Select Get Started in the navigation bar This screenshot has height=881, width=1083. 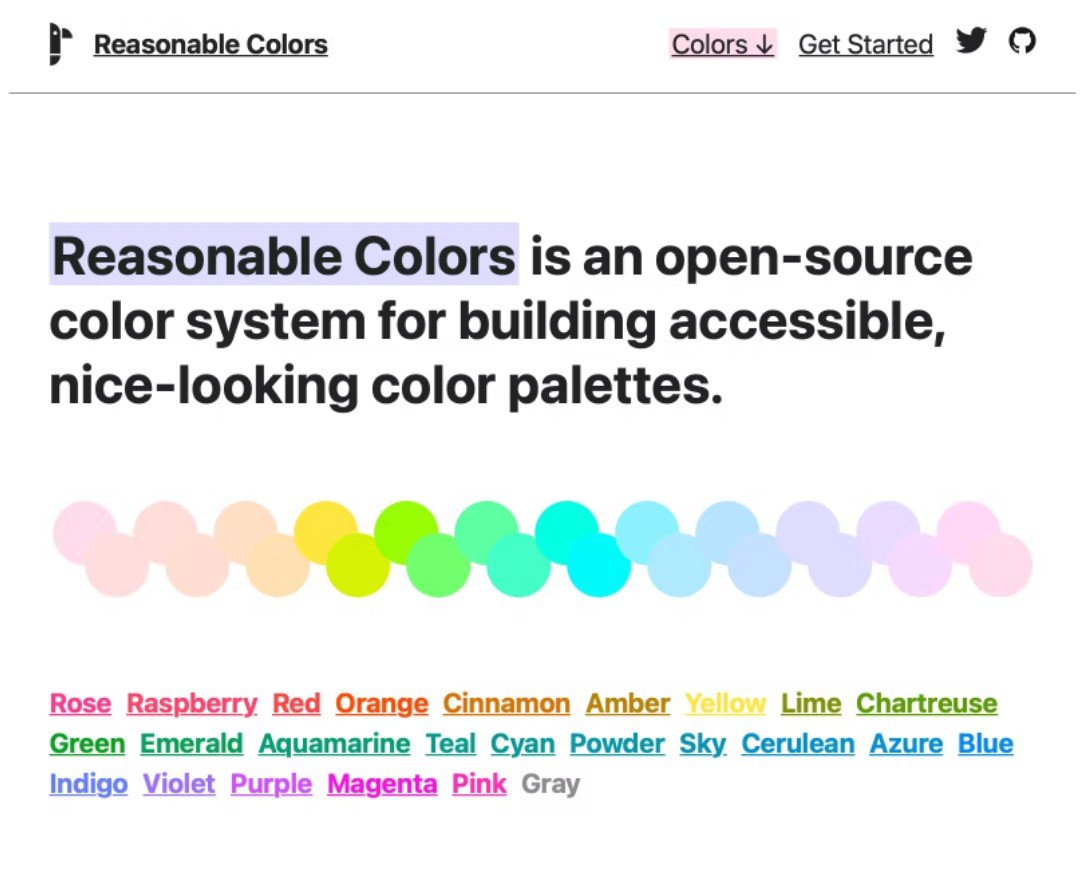[865, 44]
